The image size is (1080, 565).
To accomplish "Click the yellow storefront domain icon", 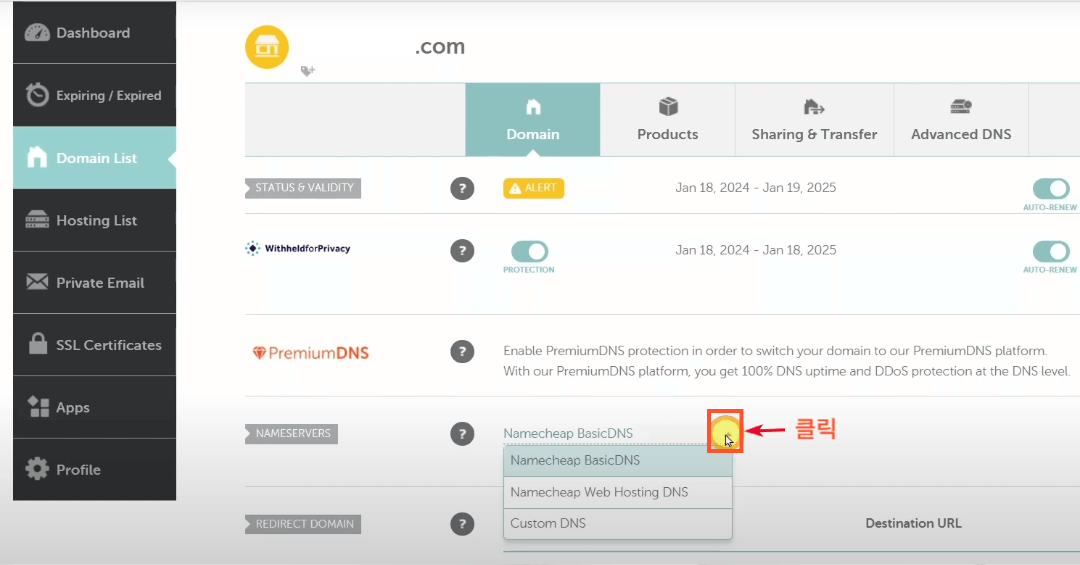I will [x=267, y=47].
